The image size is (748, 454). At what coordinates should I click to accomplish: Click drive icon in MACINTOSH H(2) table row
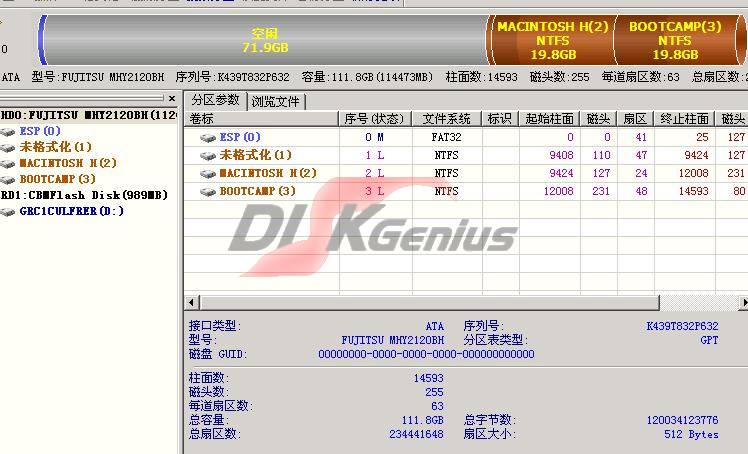tap(208, 174)
